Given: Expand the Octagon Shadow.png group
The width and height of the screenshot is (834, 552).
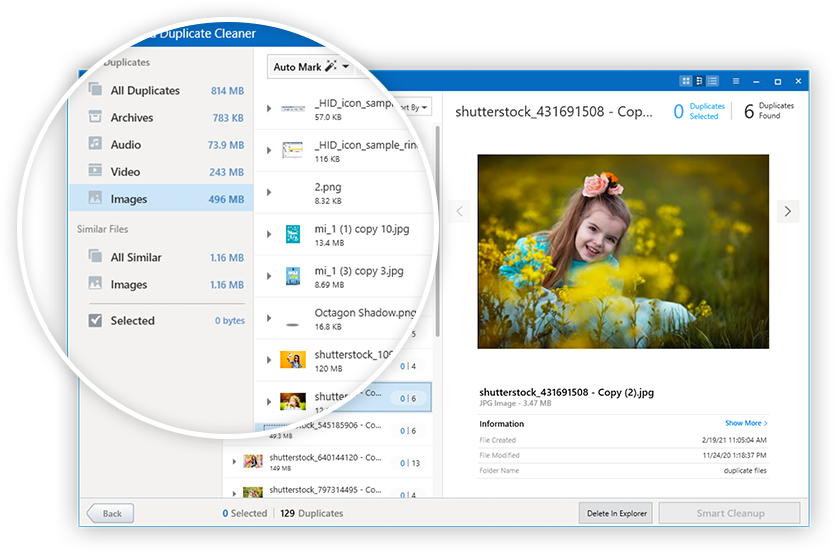Looking at the screenshot, I should coord(269,318).
